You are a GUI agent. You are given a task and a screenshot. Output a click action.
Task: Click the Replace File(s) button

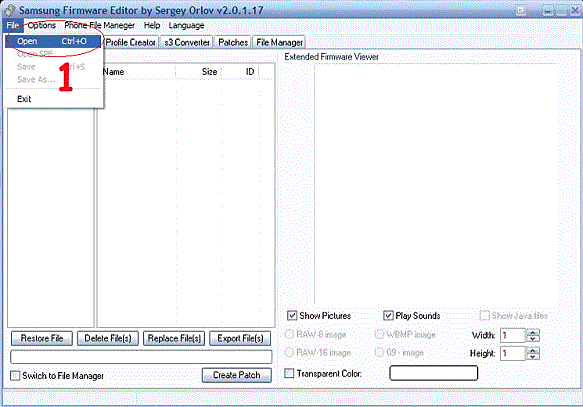pos(174,338)
